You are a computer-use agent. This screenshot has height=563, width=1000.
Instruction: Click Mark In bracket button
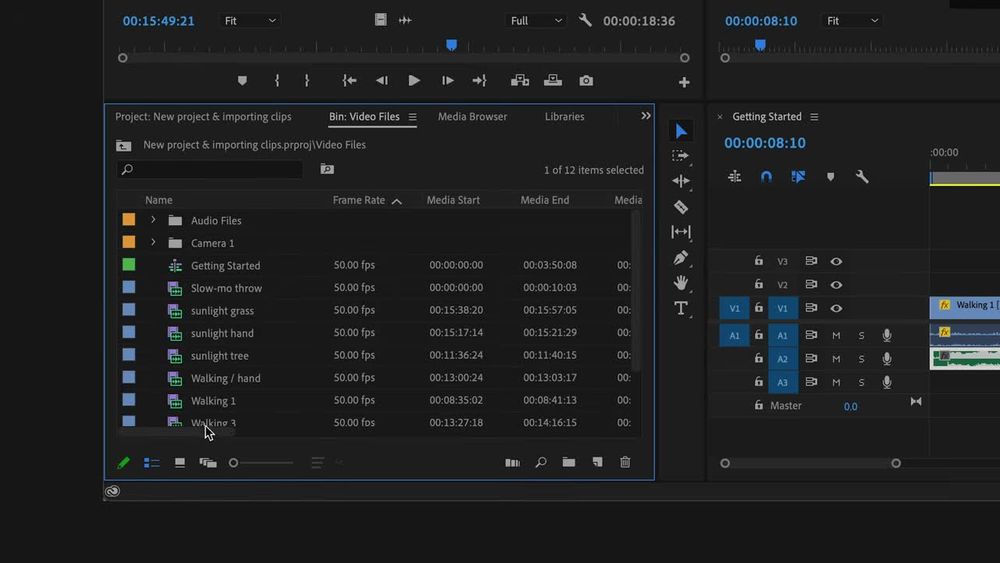(277, 81)
